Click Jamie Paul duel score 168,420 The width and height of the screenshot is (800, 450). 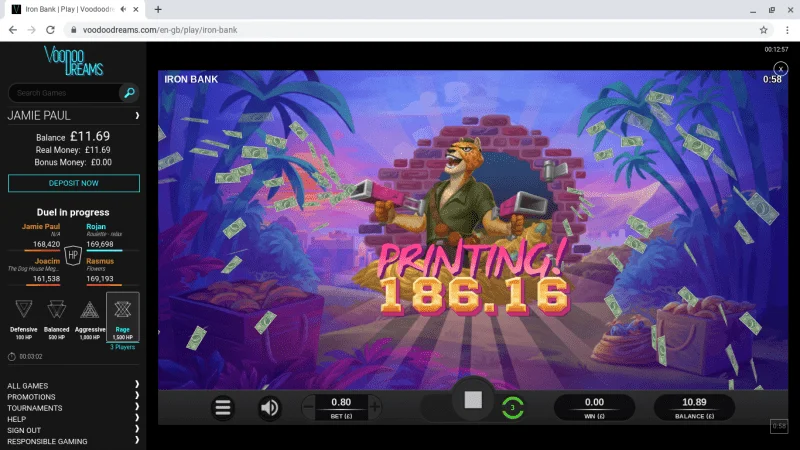[46, 244]
